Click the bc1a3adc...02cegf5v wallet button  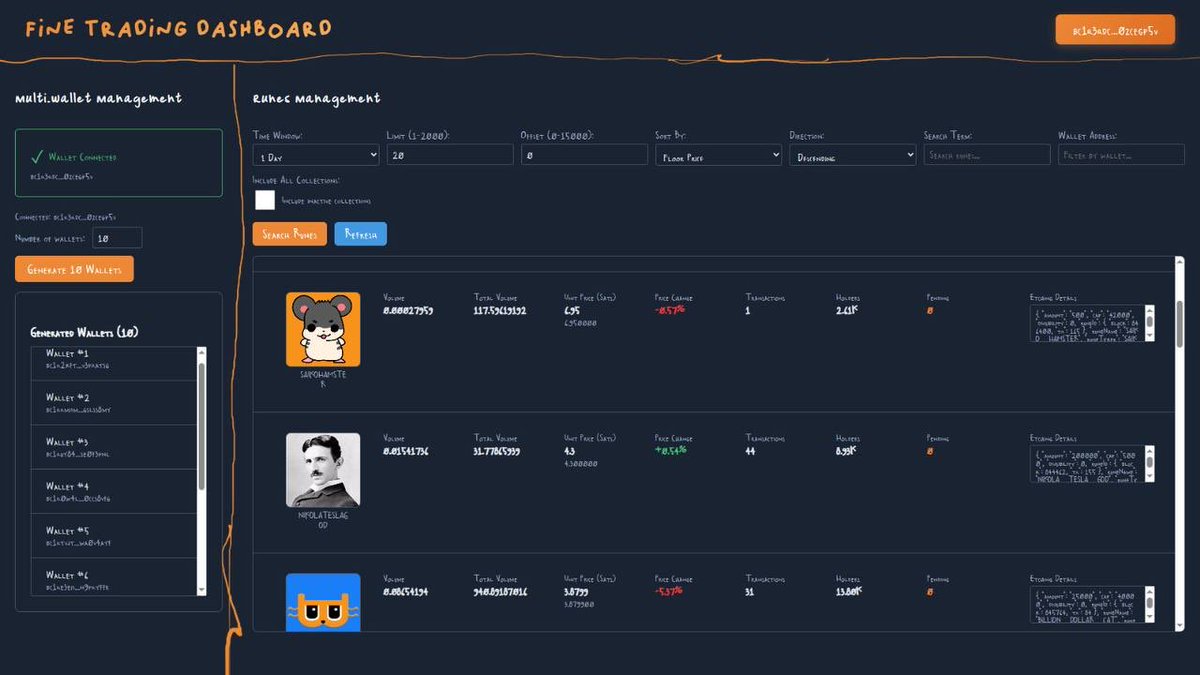point(1114,30)
